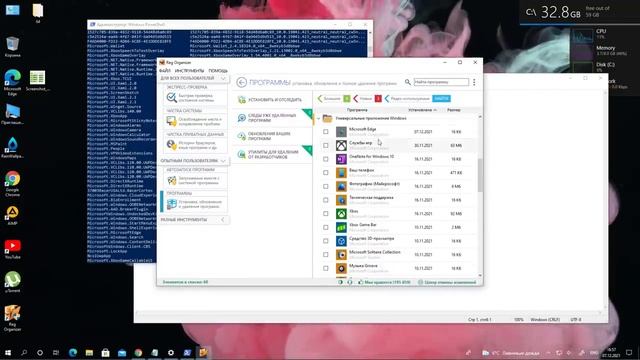Click the Program column header
This screenshot has width=640, height=360.
point(357,110)
